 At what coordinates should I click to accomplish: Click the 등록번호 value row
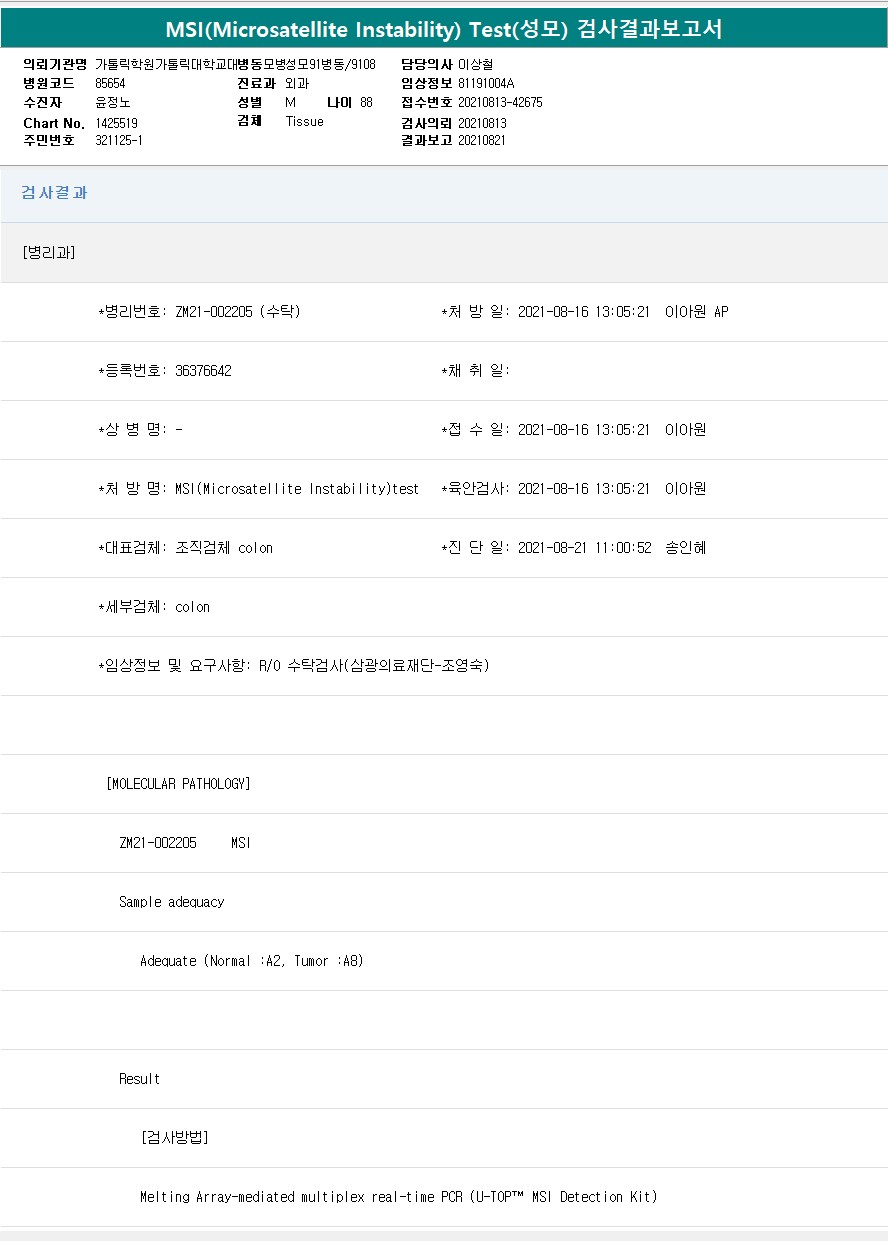click(x=165, y=371)
